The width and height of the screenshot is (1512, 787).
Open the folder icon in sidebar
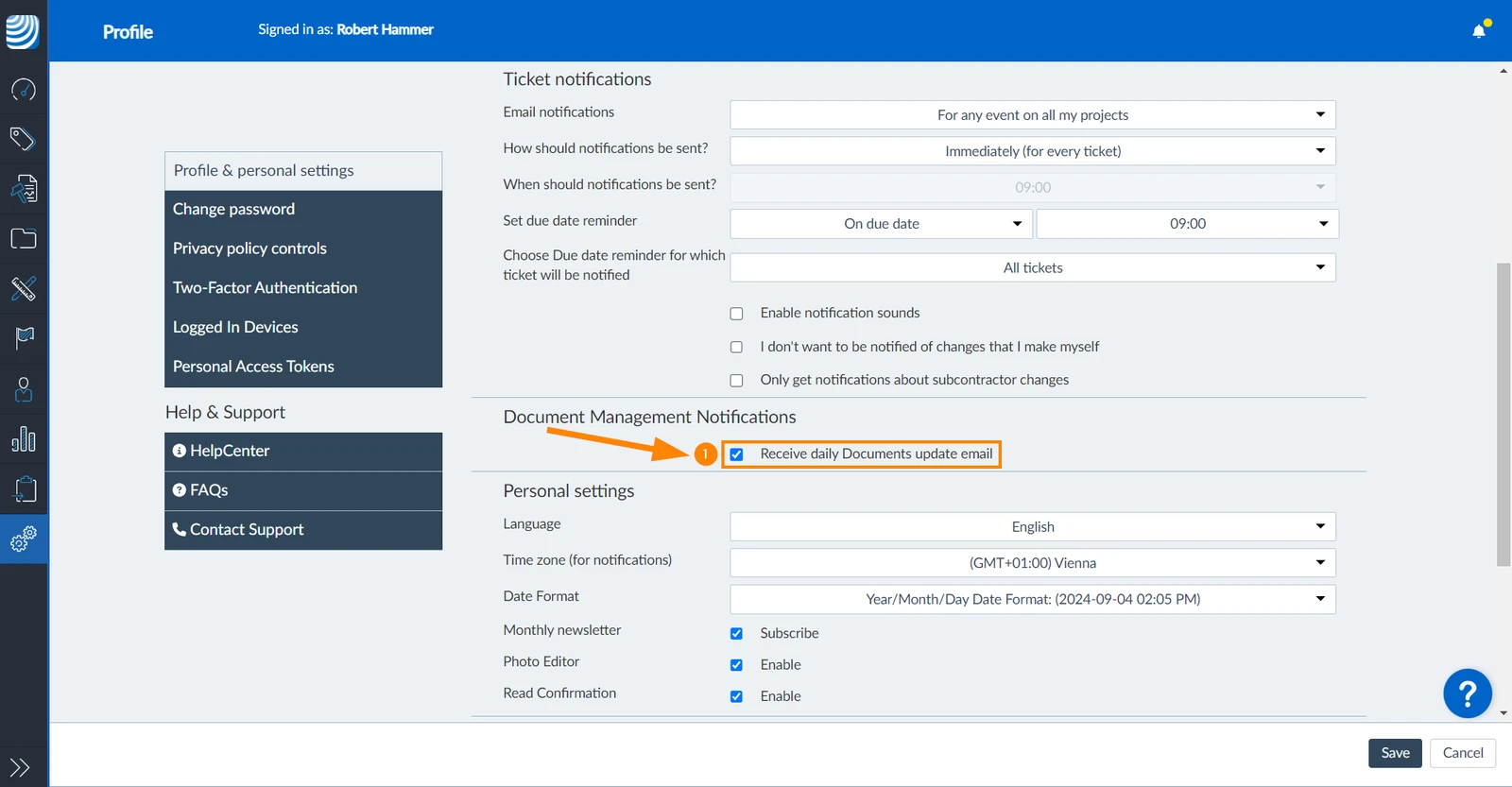click(24, 239)
